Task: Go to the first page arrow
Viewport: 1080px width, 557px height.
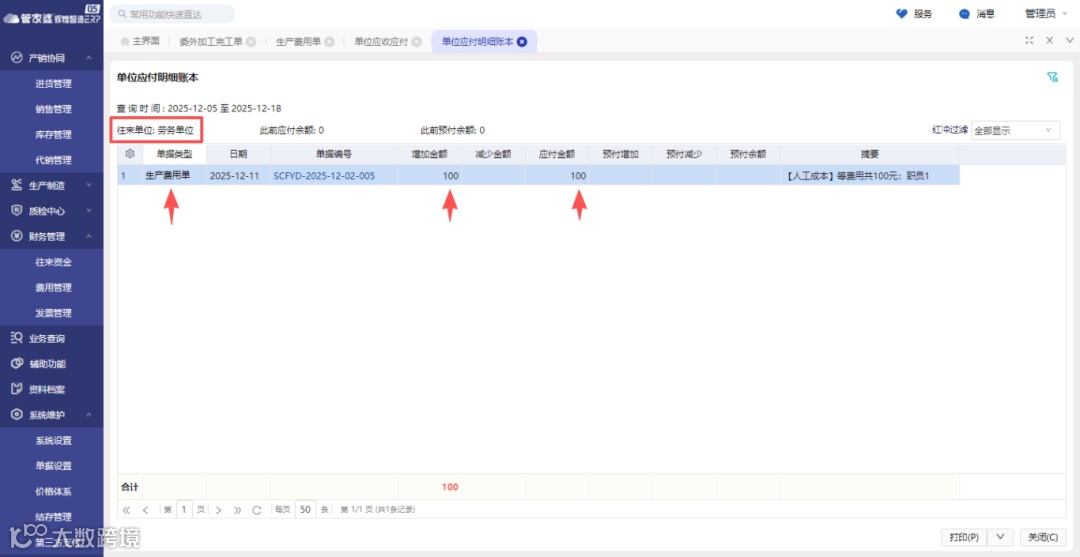Action: [x=126, y=510]
